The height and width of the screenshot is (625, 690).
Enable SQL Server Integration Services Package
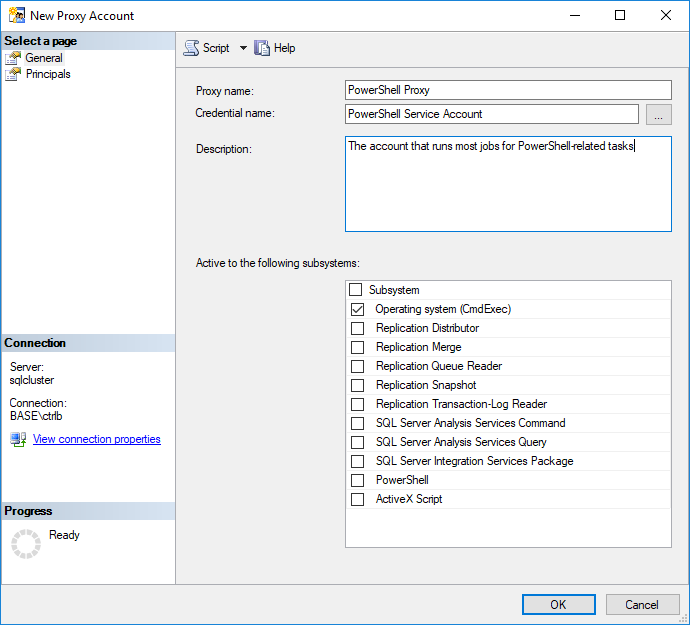[x=357, y=462]
